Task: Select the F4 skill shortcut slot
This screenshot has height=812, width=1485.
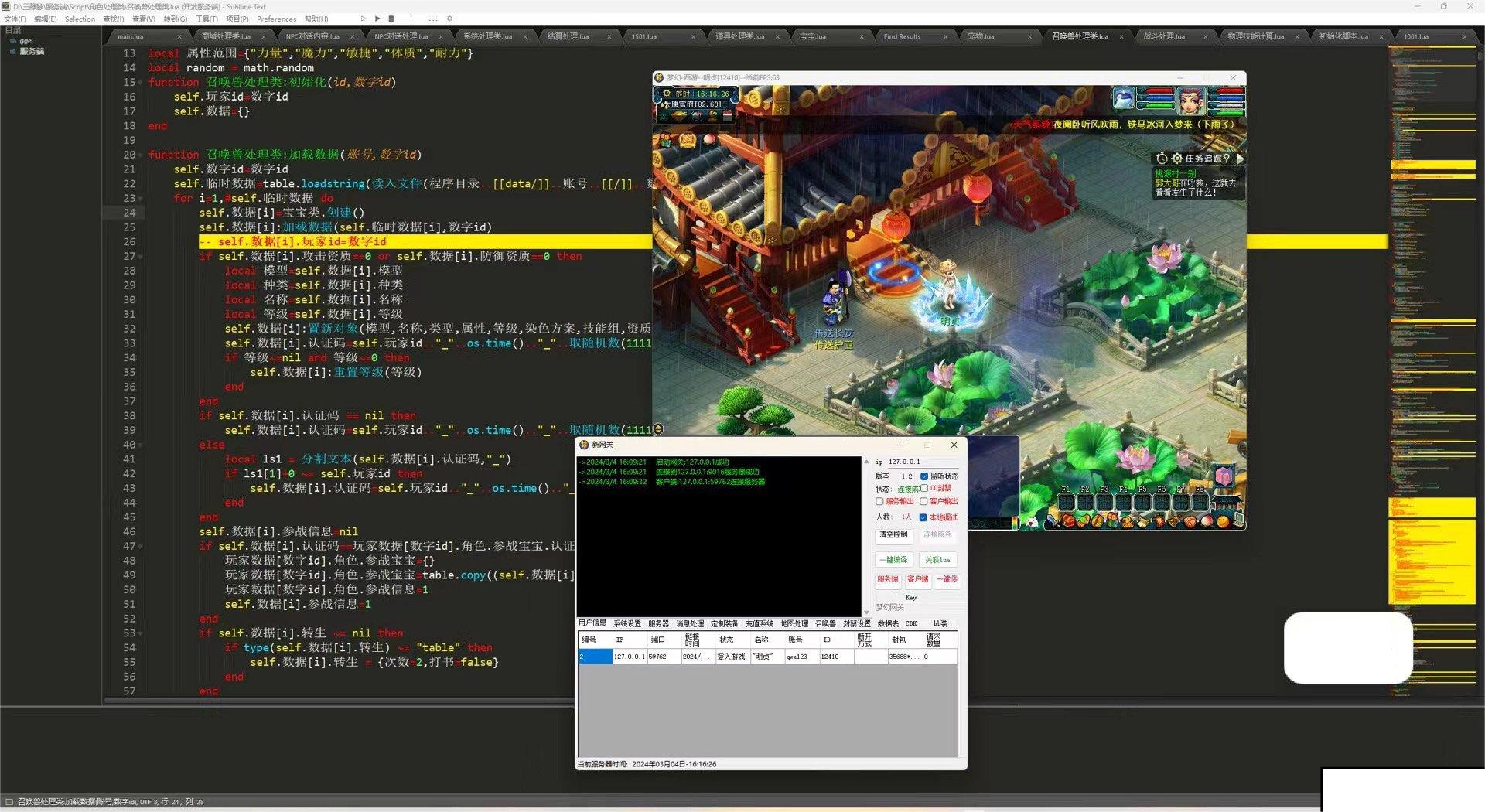Action: point(1123,502)
